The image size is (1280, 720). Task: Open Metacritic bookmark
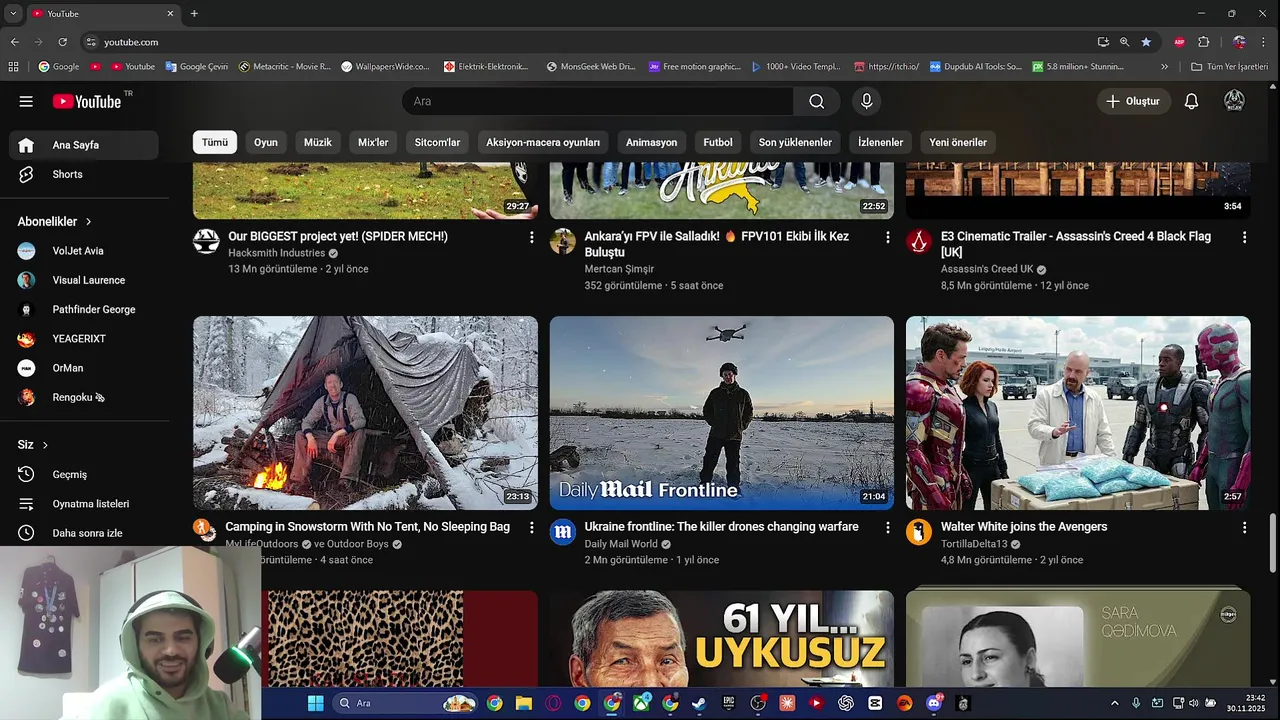(x=285, y=67)
